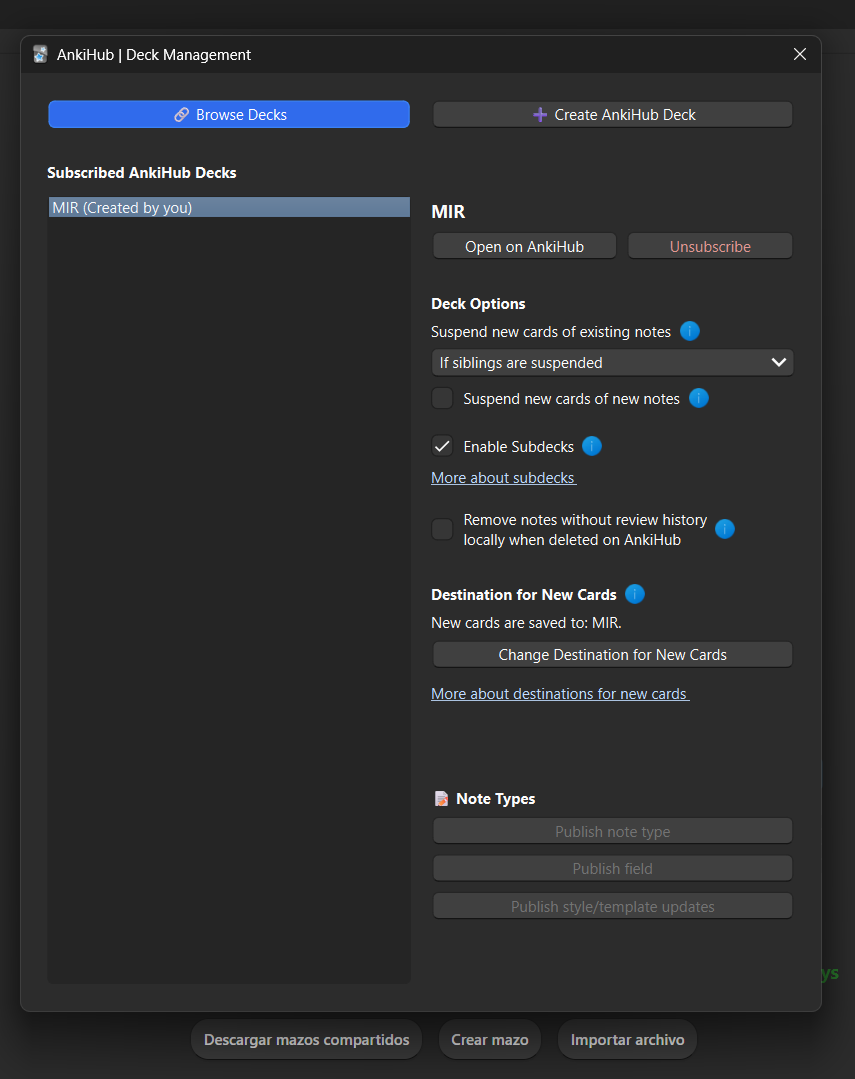
Task: Click the dropdown chevron arrow
Action: coord(779,363)
